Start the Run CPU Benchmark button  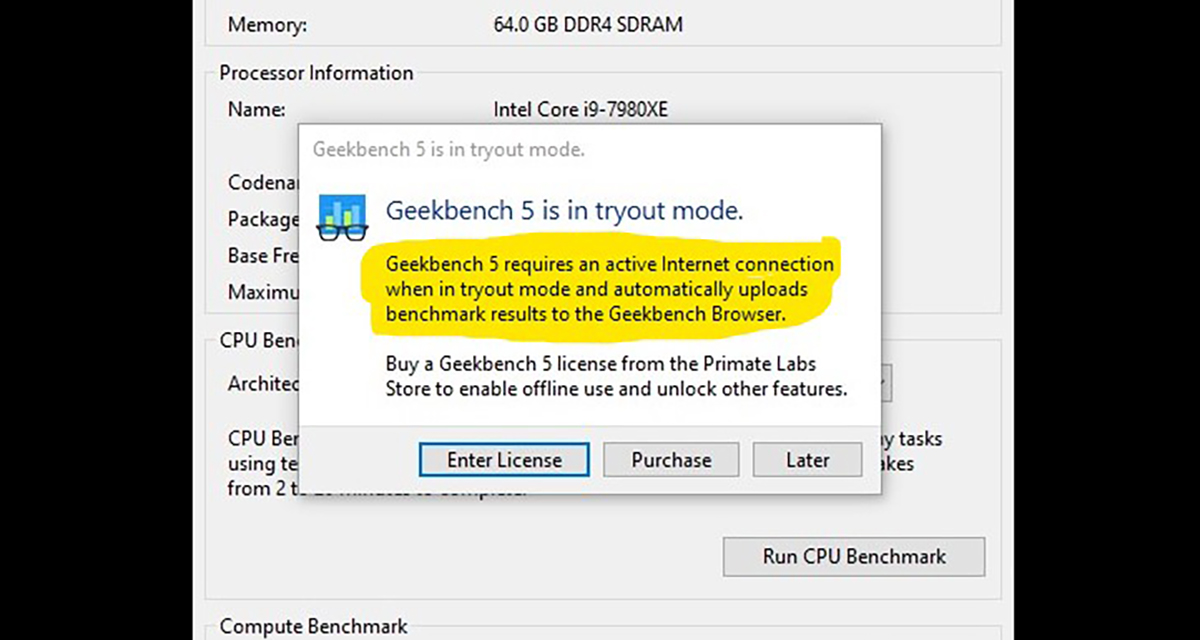853,556
